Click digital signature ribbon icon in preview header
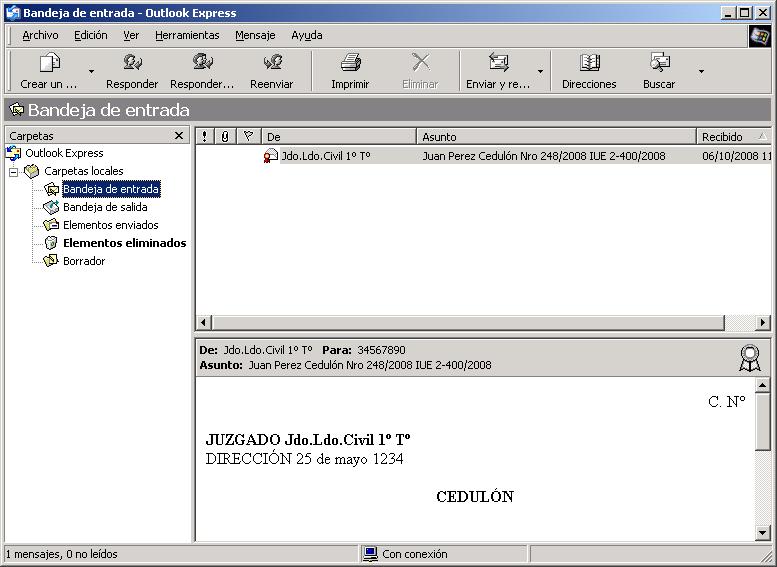This screenshot has width=777, height=567. tap(750, 358)
